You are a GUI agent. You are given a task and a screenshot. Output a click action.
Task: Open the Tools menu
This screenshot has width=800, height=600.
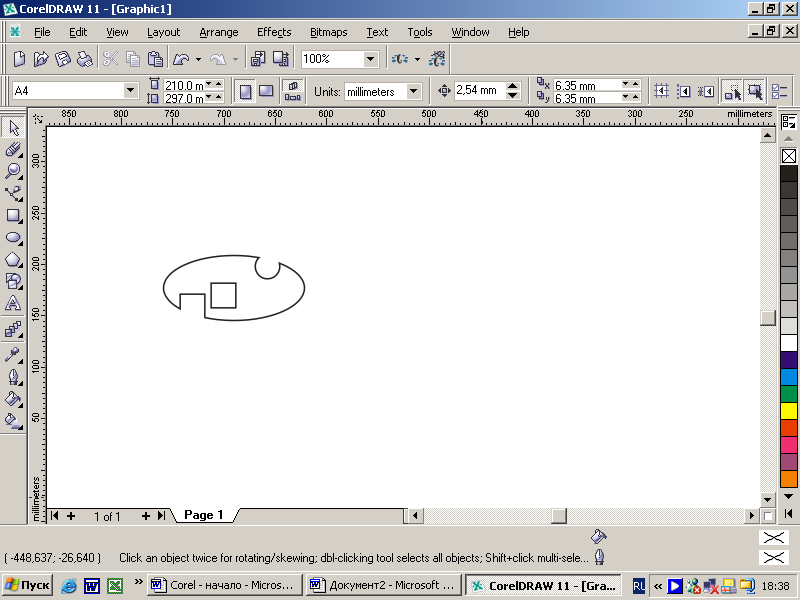coord(419,32)
